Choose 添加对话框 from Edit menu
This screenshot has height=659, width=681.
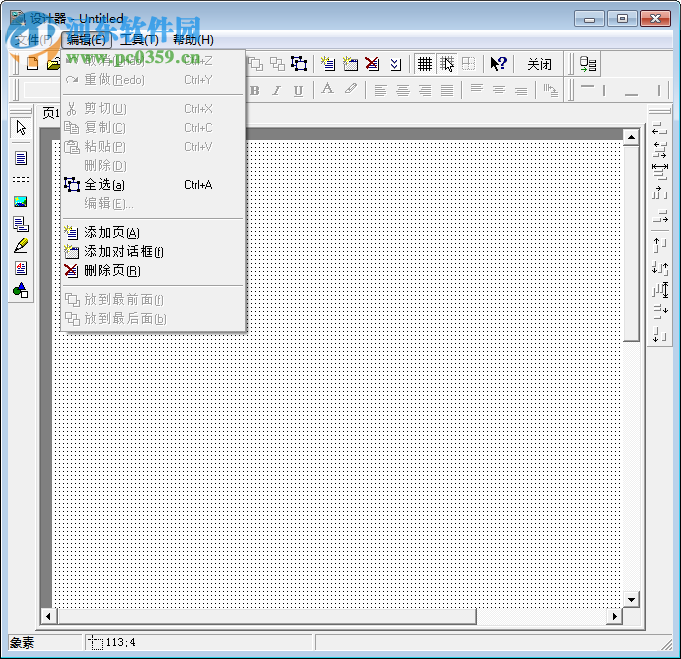coord(153,252)
